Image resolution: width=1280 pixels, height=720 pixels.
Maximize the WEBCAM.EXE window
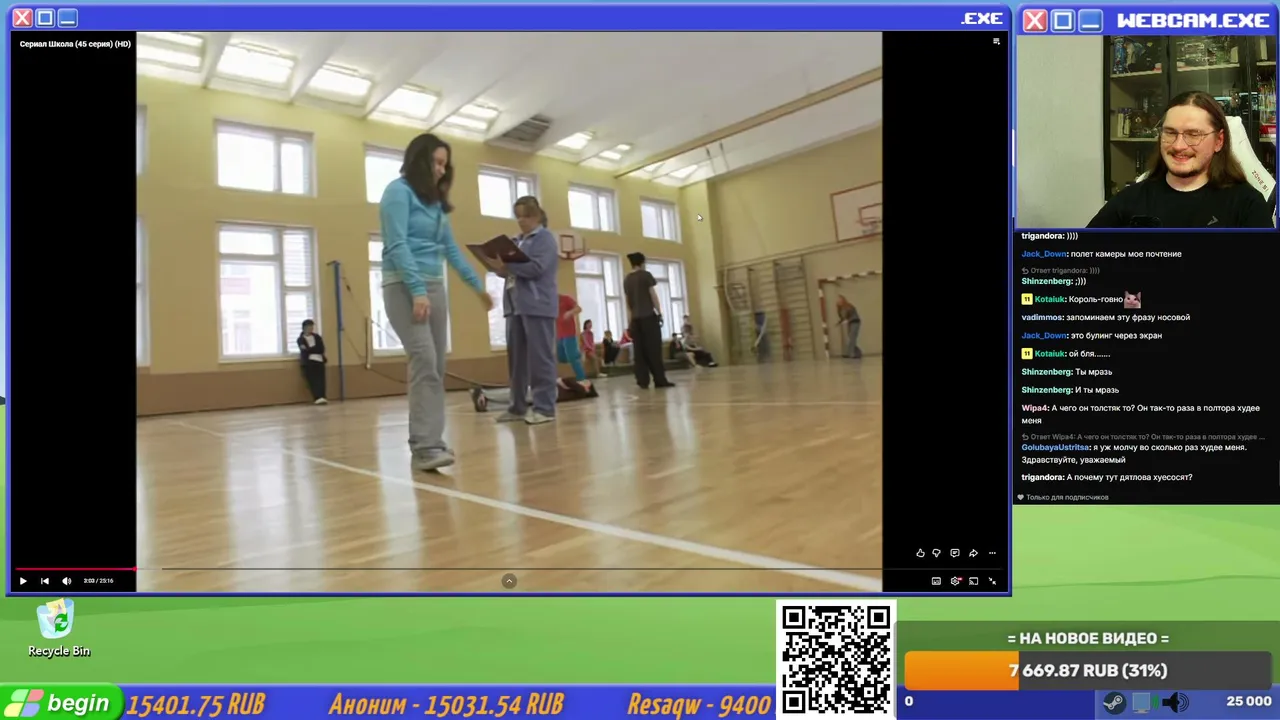(1062, 20)
